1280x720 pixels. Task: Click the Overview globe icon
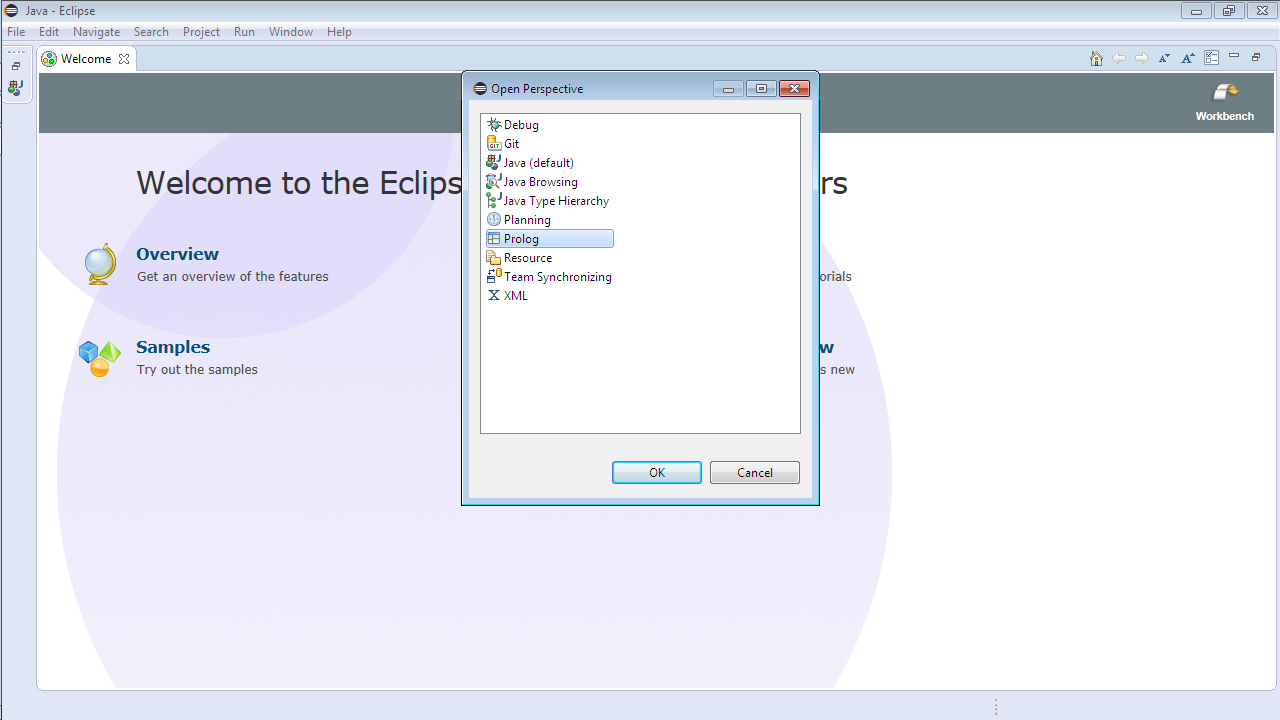[100, 264]
